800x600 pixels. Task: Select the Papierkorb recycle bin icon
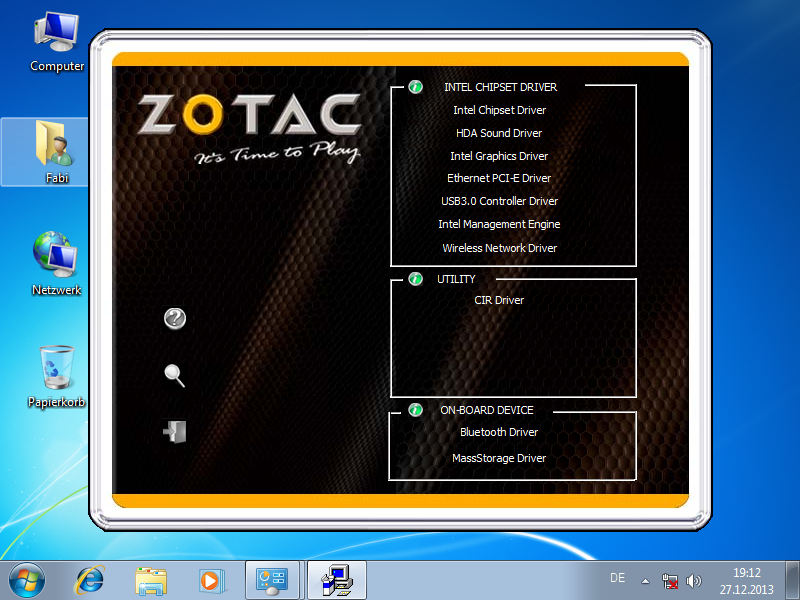click(56, 377)
